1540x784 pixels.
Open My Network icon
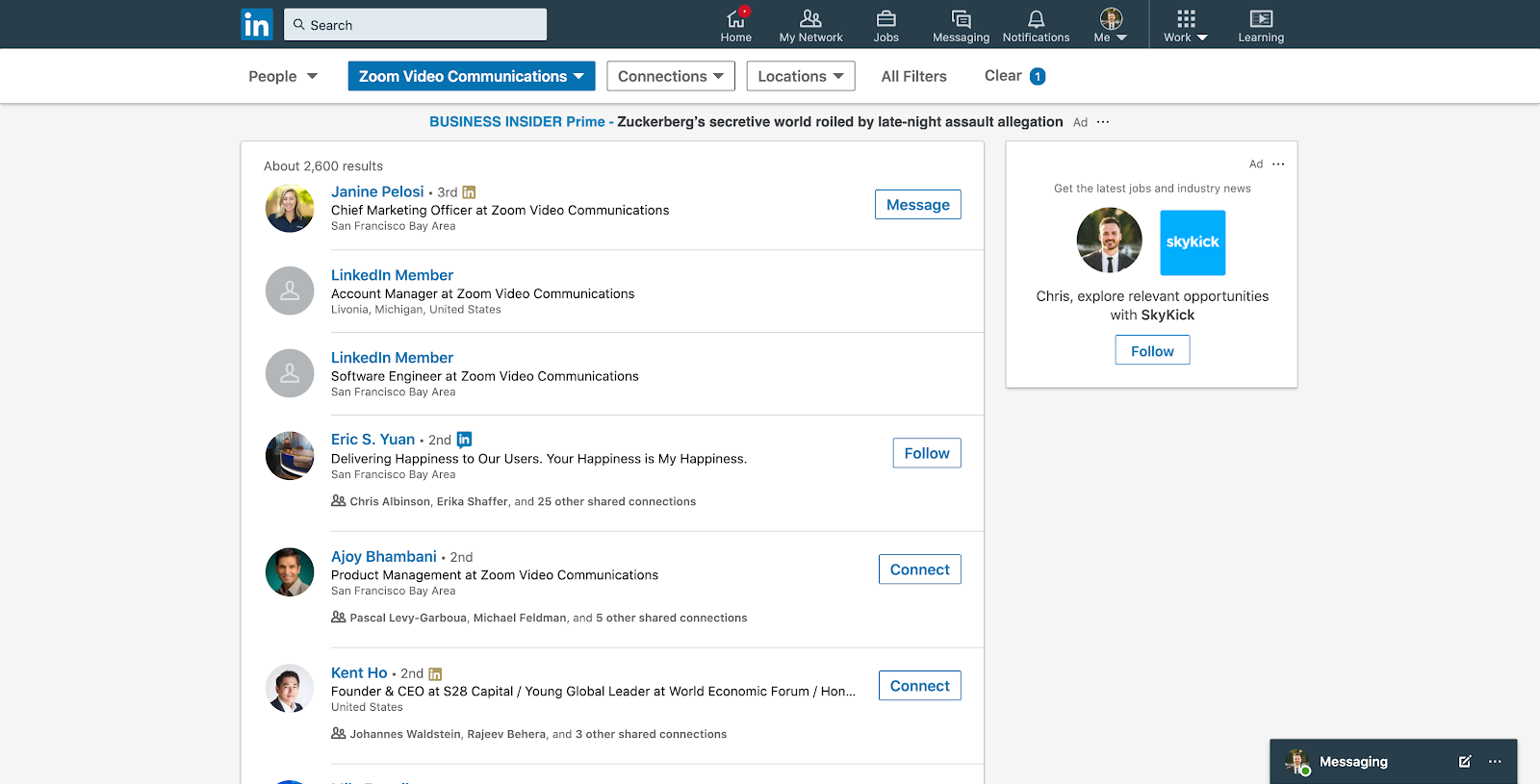pyautogui.click(x=810, y=25)
